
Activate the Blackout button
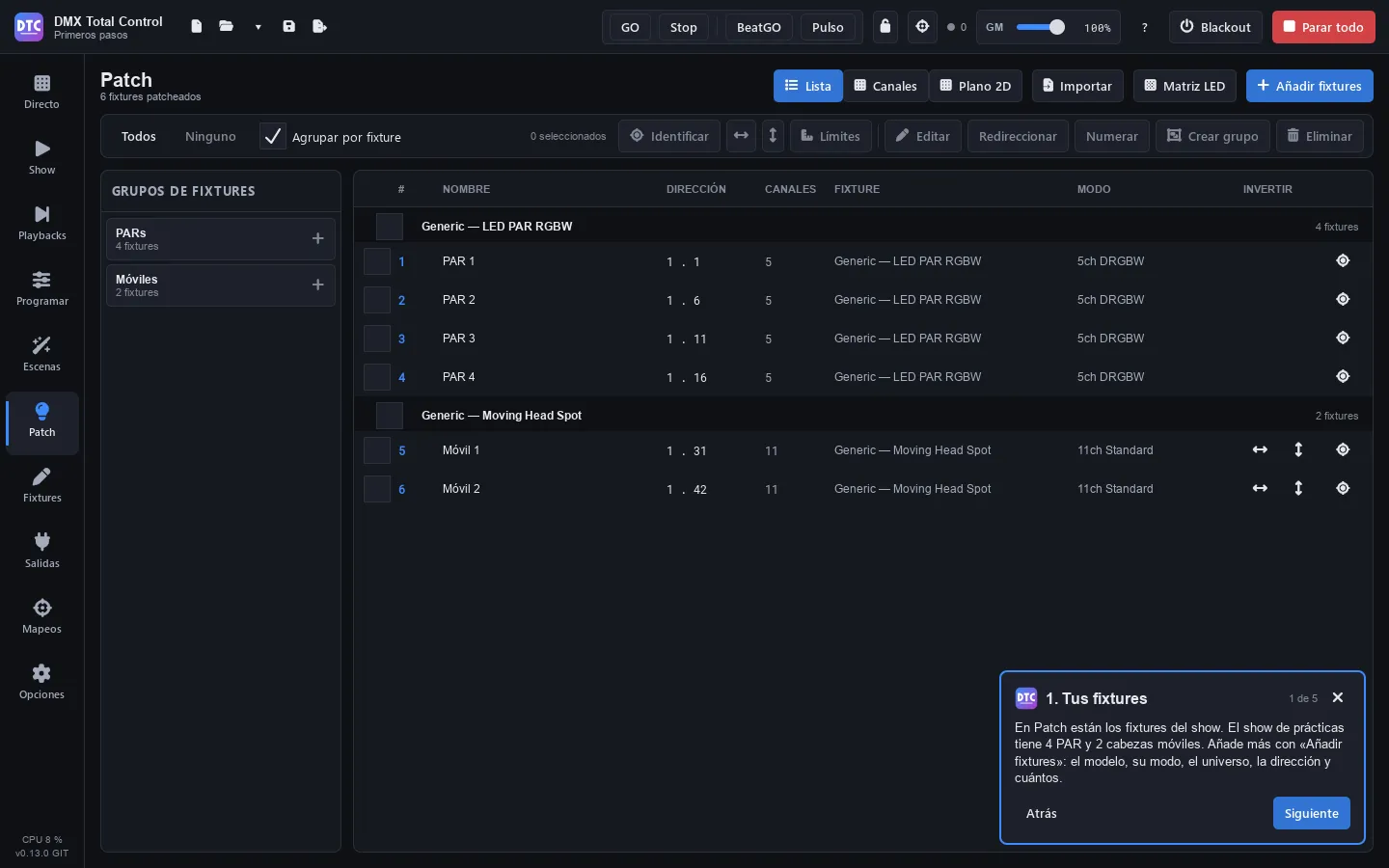click(x=1215, y=27)
